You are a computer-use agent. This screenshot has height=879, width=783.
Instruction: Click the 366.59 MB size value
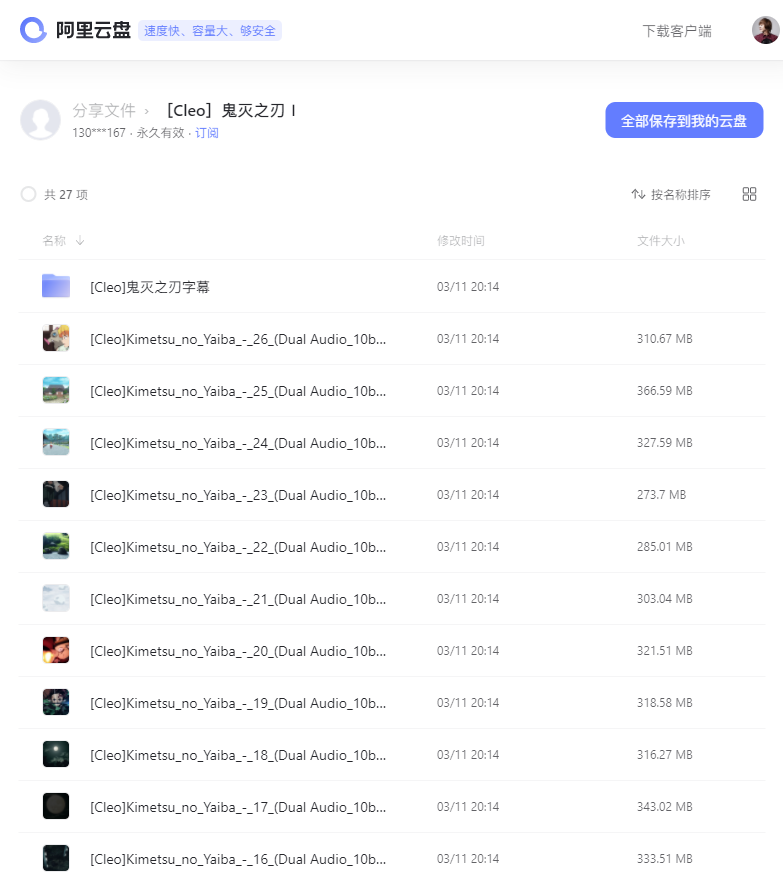click(665, 391)
